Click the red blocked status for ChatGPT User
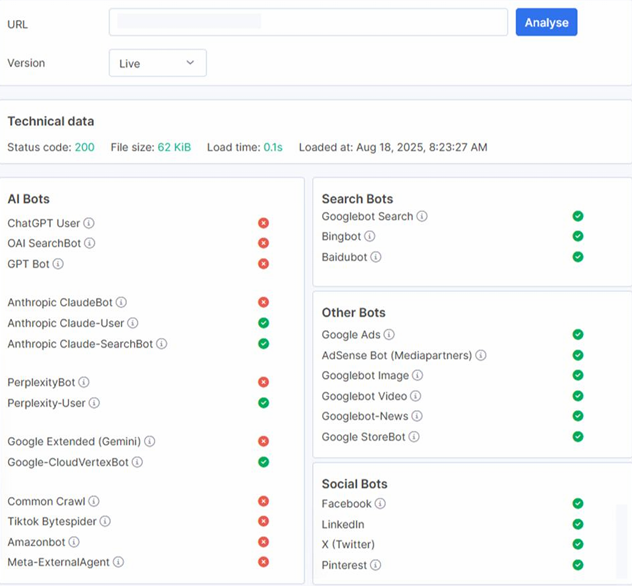 click(x=264, y=223)
